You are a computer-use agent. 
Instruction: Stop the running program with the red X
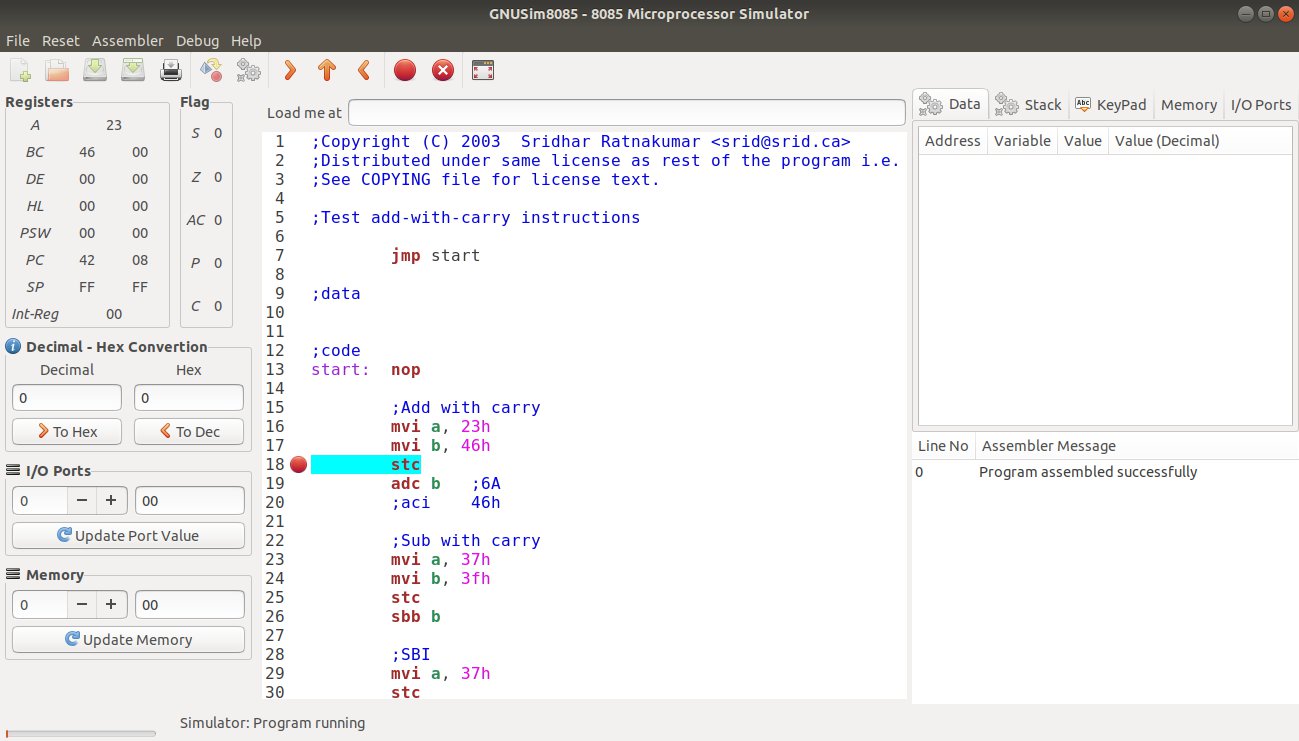click(442, 70)
